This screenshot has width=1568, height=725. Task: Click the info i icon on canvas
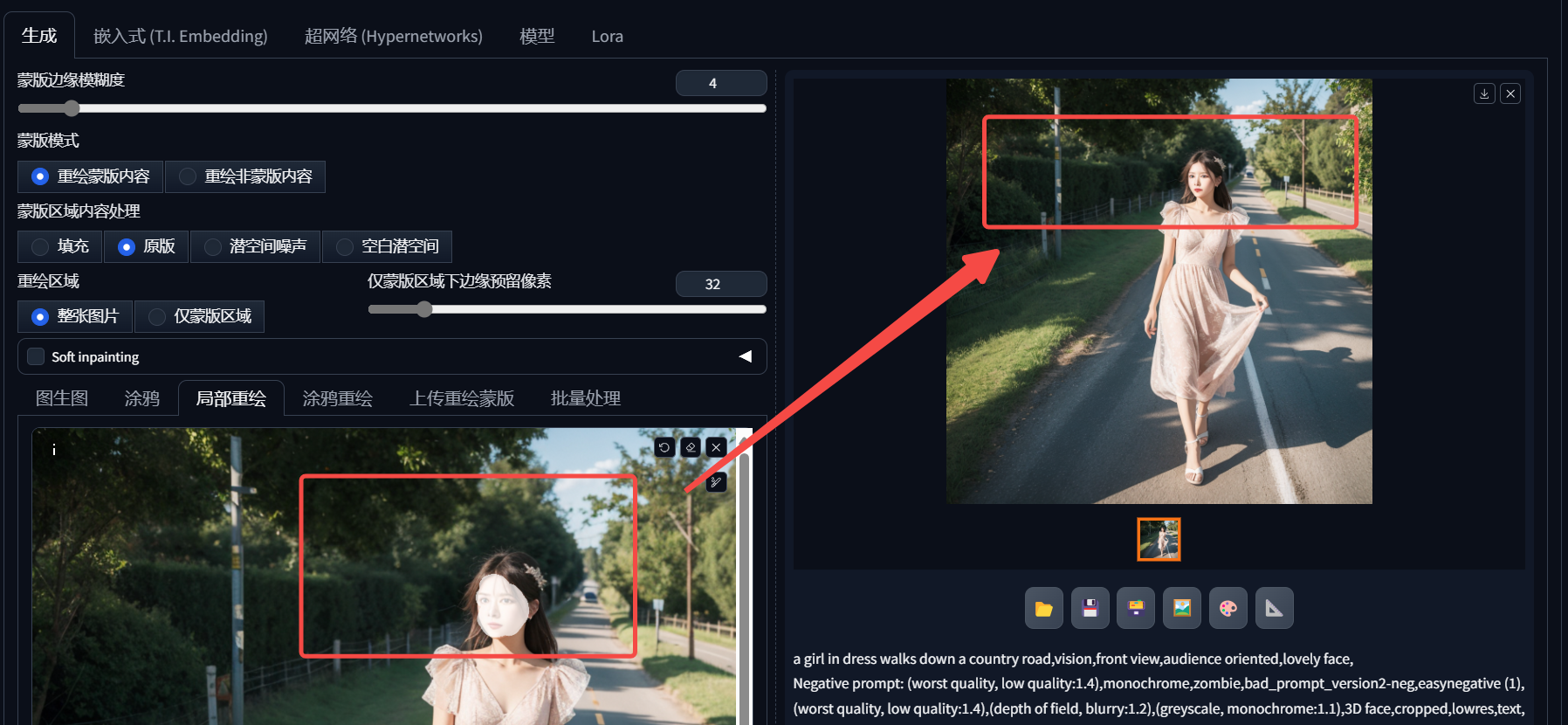[54, 449]
